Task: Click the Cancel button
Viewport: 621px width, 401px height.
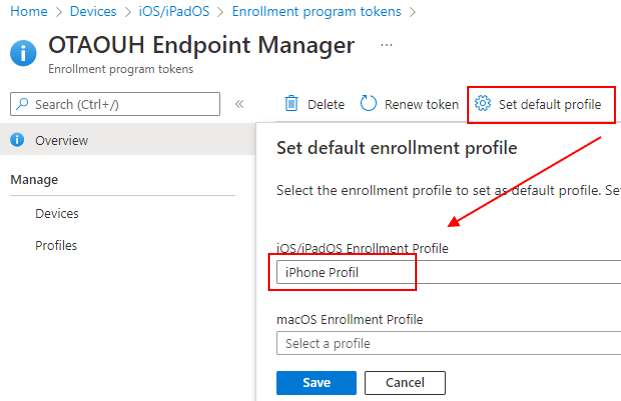Action: tap(405, 383)
